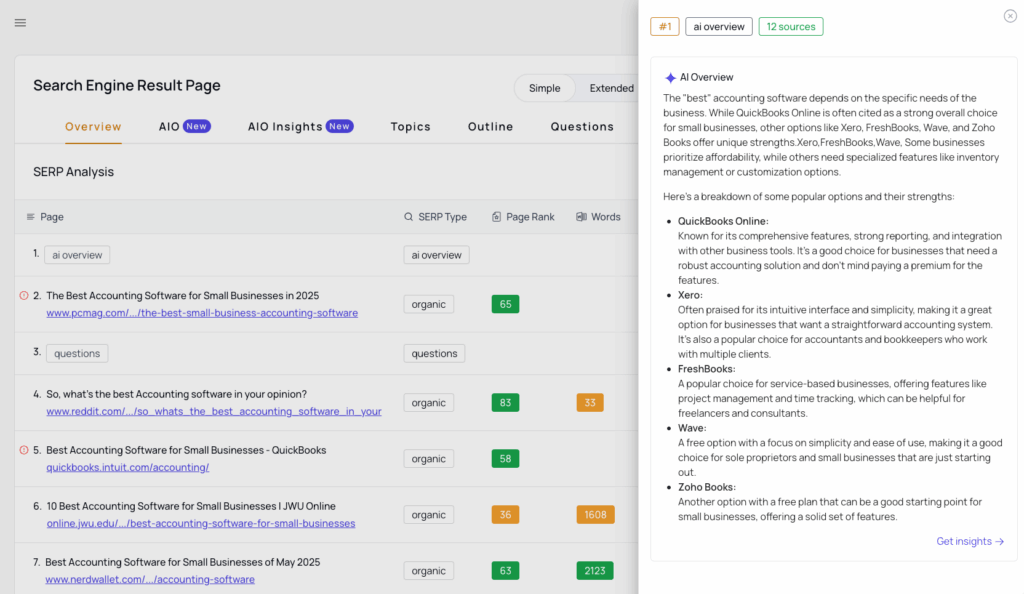The height and width of the screenshot is (594, 1024).
Task: Click the Words column icon
Action: [581, 217]
